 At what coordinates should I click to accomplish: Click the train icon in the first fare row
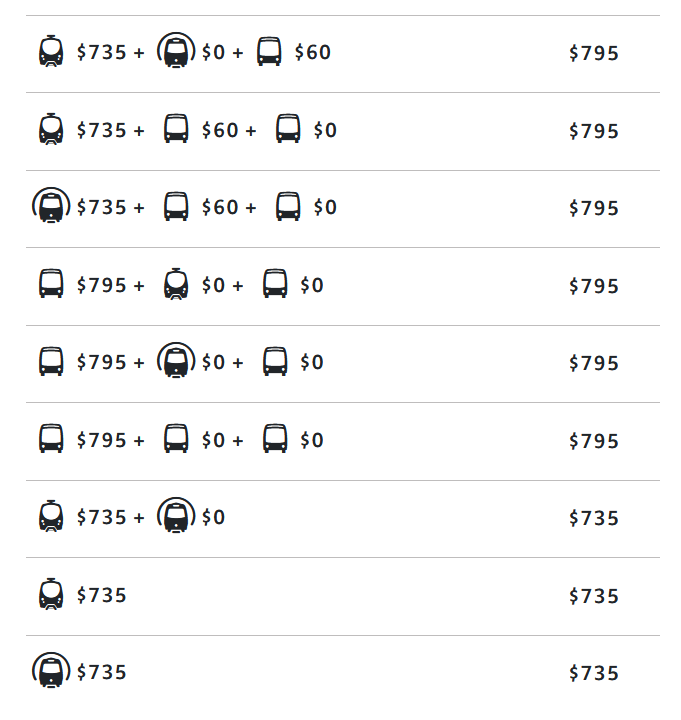pos(51,52)
